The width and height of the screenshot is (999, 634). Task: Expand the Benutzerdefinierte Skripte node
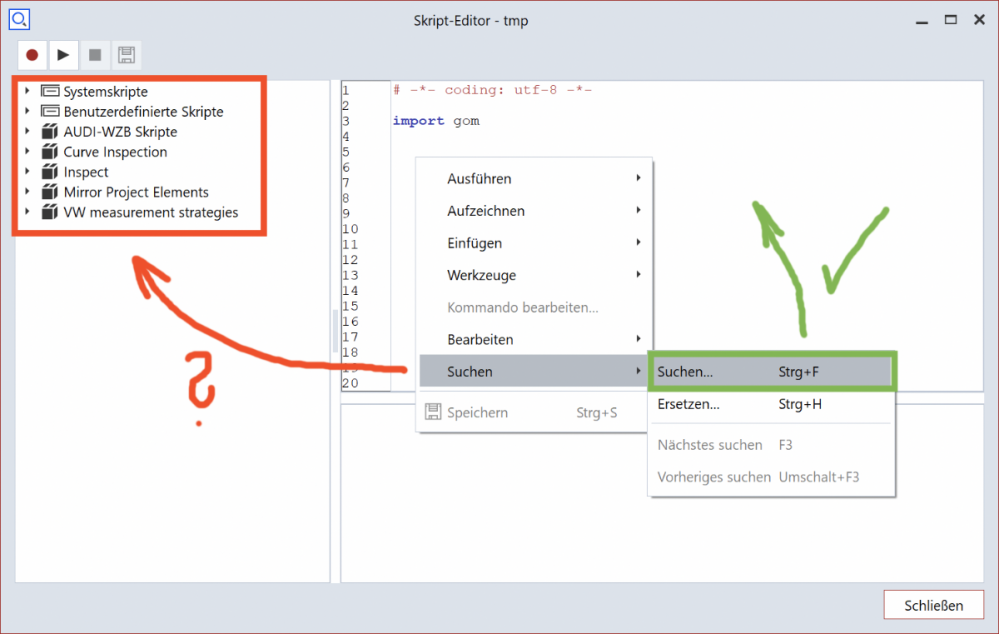coord(28,112)
